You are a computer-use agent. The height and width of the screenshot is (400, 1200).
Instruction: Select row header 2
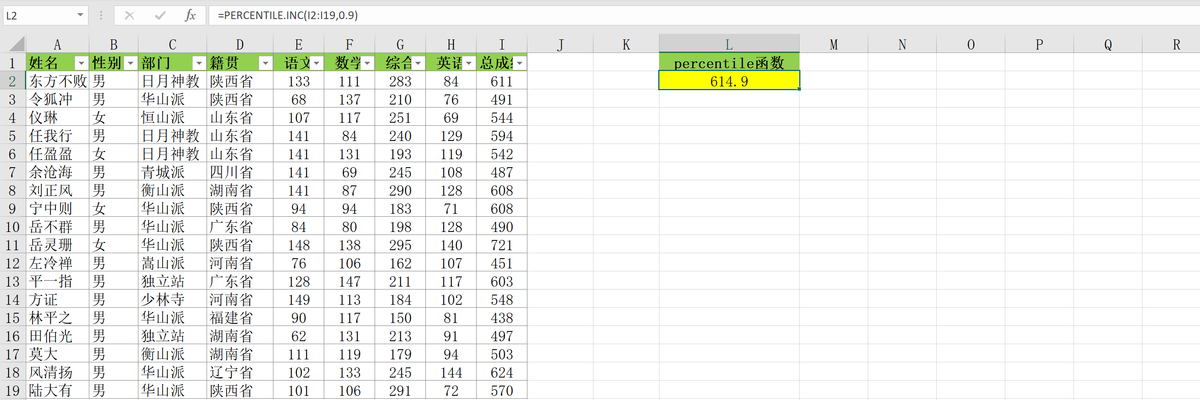click(x=12, y=81)
